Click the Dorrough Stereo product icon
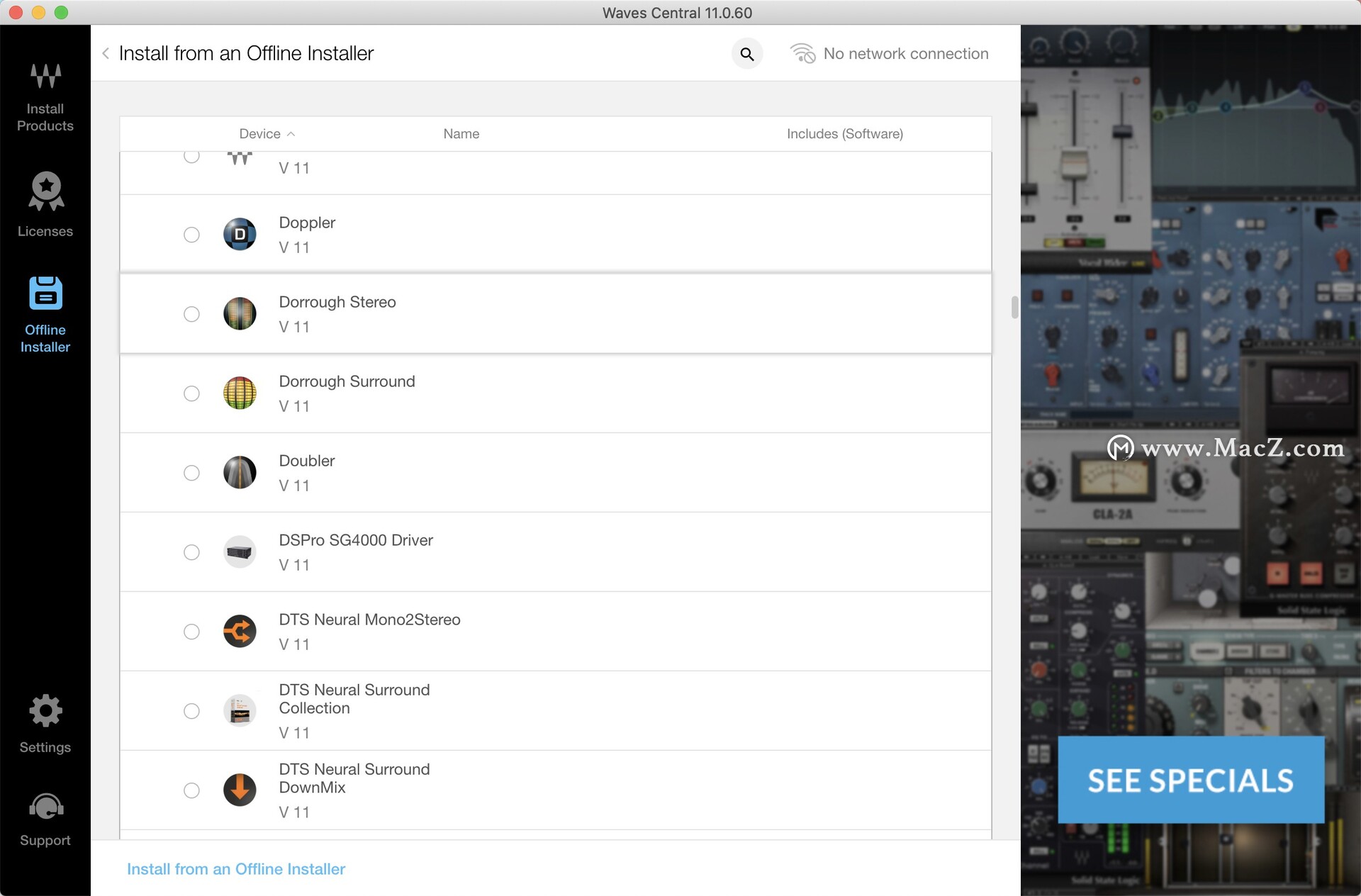1361x896 pixels. click(240, 314)
